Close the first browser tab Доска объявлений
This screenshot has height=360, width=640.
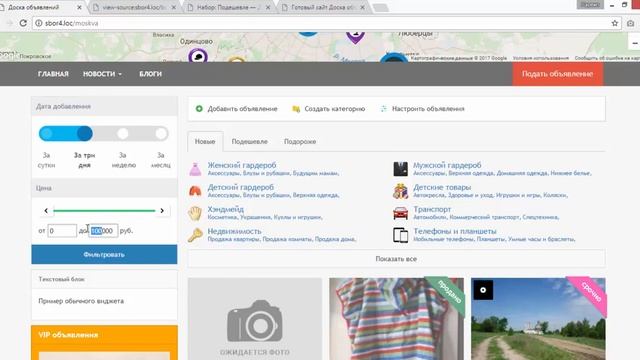(x=79, y=7)
